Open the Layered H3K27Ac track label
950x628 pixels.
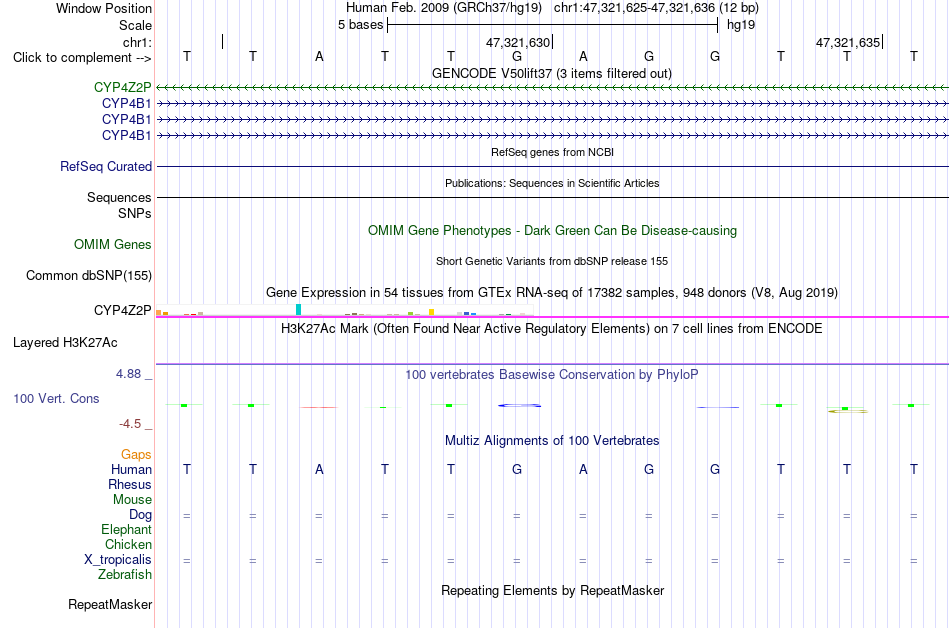pos(65,343)
